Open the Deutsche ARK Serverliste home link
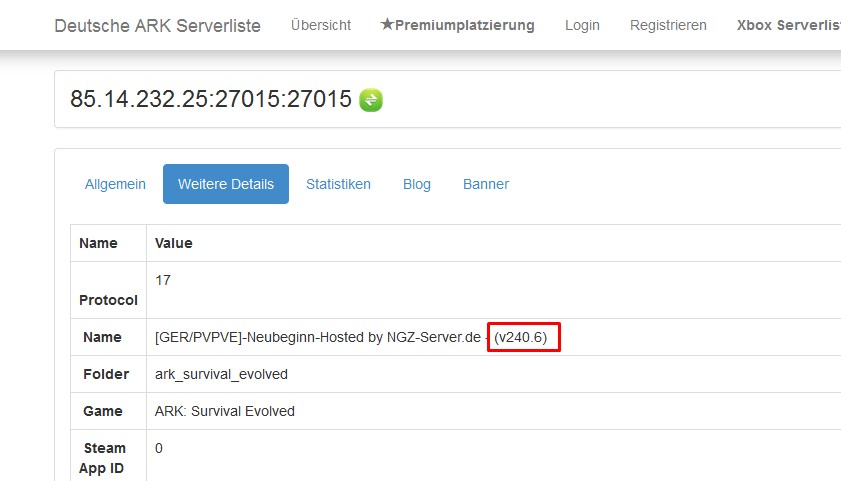The width and height of the screenshot is (841, 481). tap(158, 25)
